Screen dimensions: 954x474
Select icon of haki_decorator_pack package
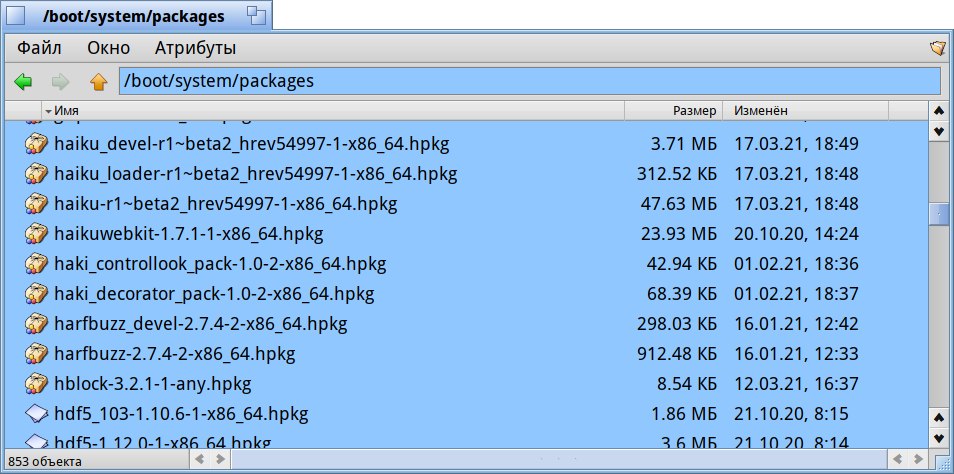click(36, 294)
